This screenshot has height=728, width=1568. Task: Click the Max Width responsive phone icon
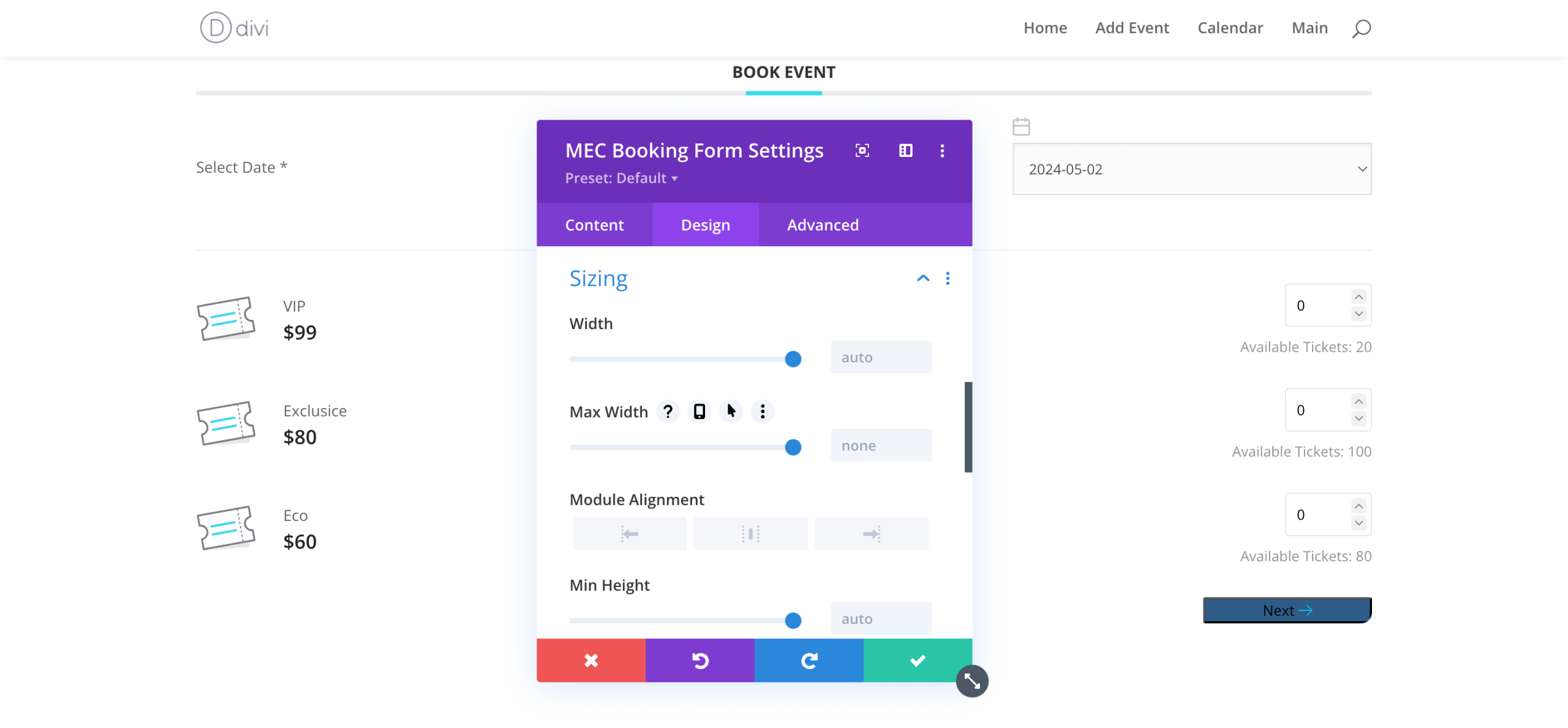(699, 411)
